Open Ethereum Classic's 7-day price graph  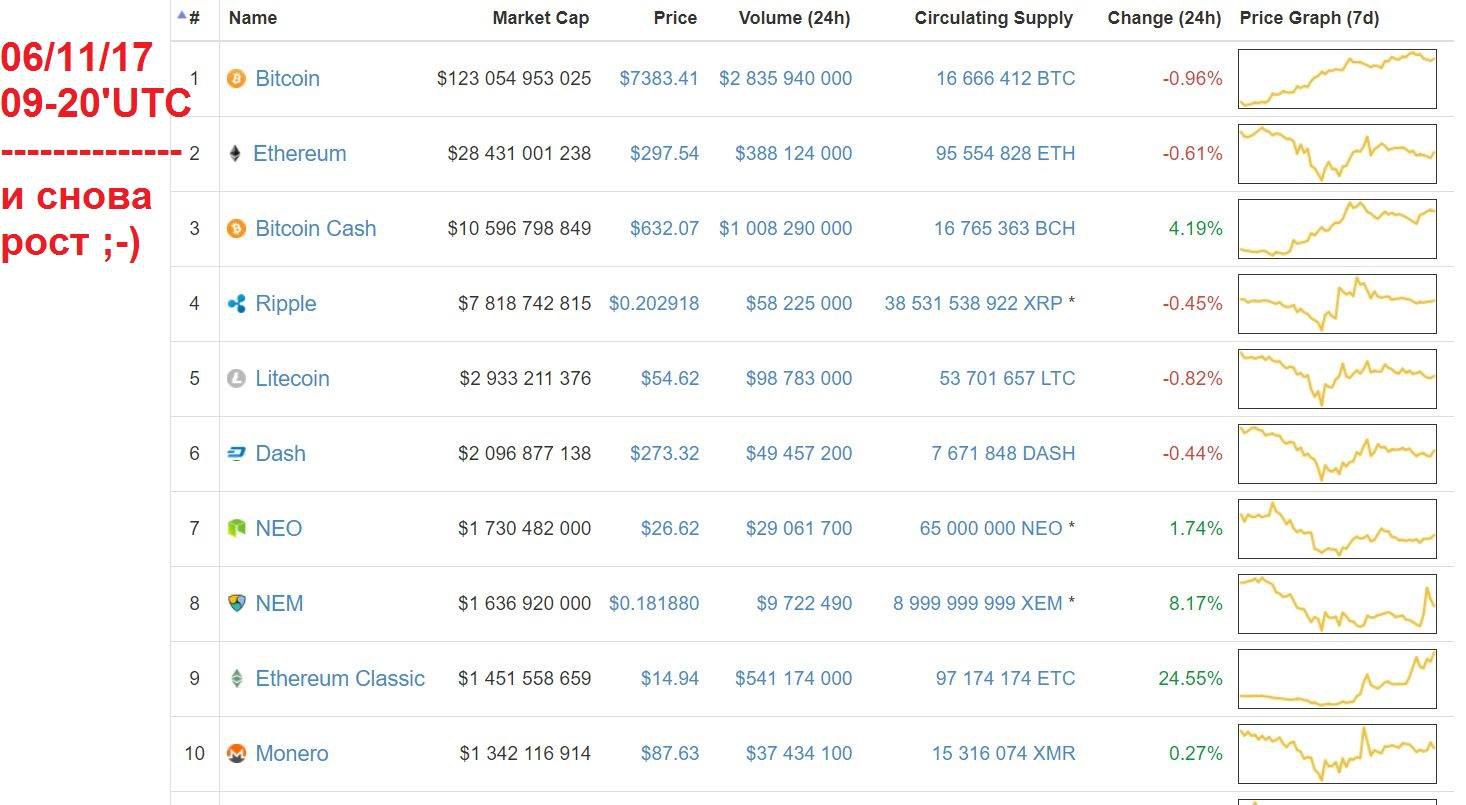pyautogui.click(x=1337, y=678)
